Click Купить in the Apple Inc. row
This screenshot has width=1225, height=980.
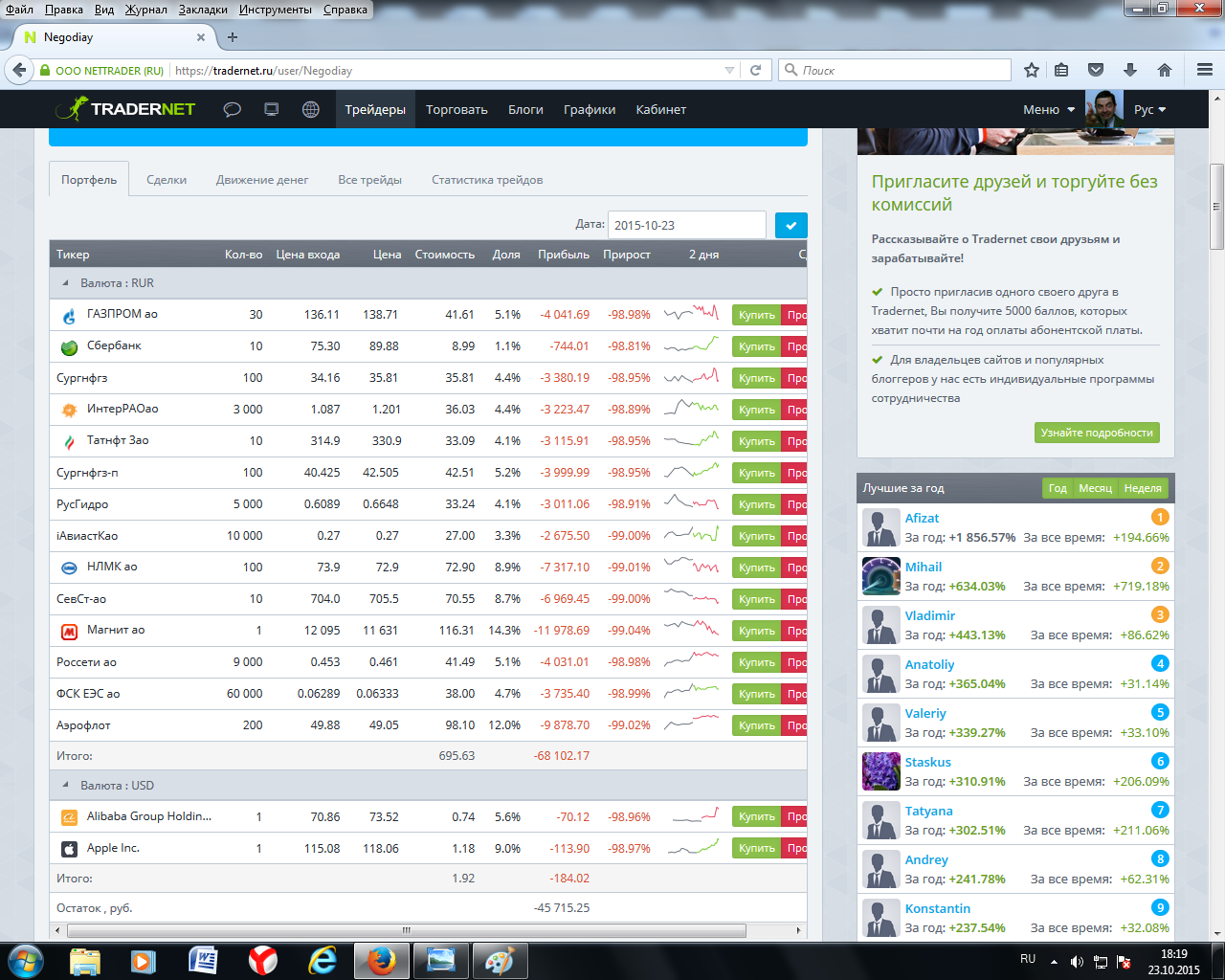[x=756, y=848]
